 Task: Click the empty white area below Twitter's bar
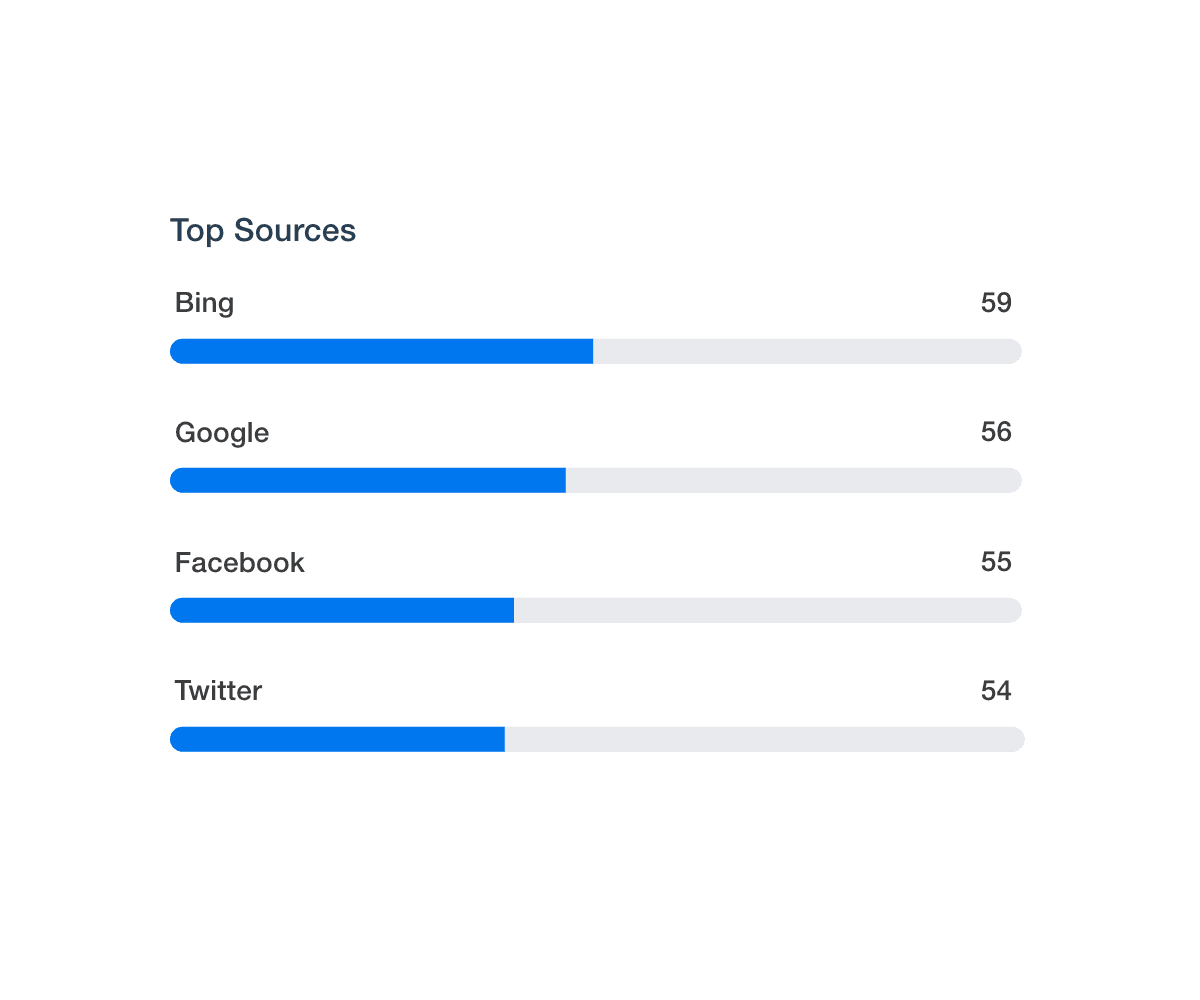[x=600, y=790]
